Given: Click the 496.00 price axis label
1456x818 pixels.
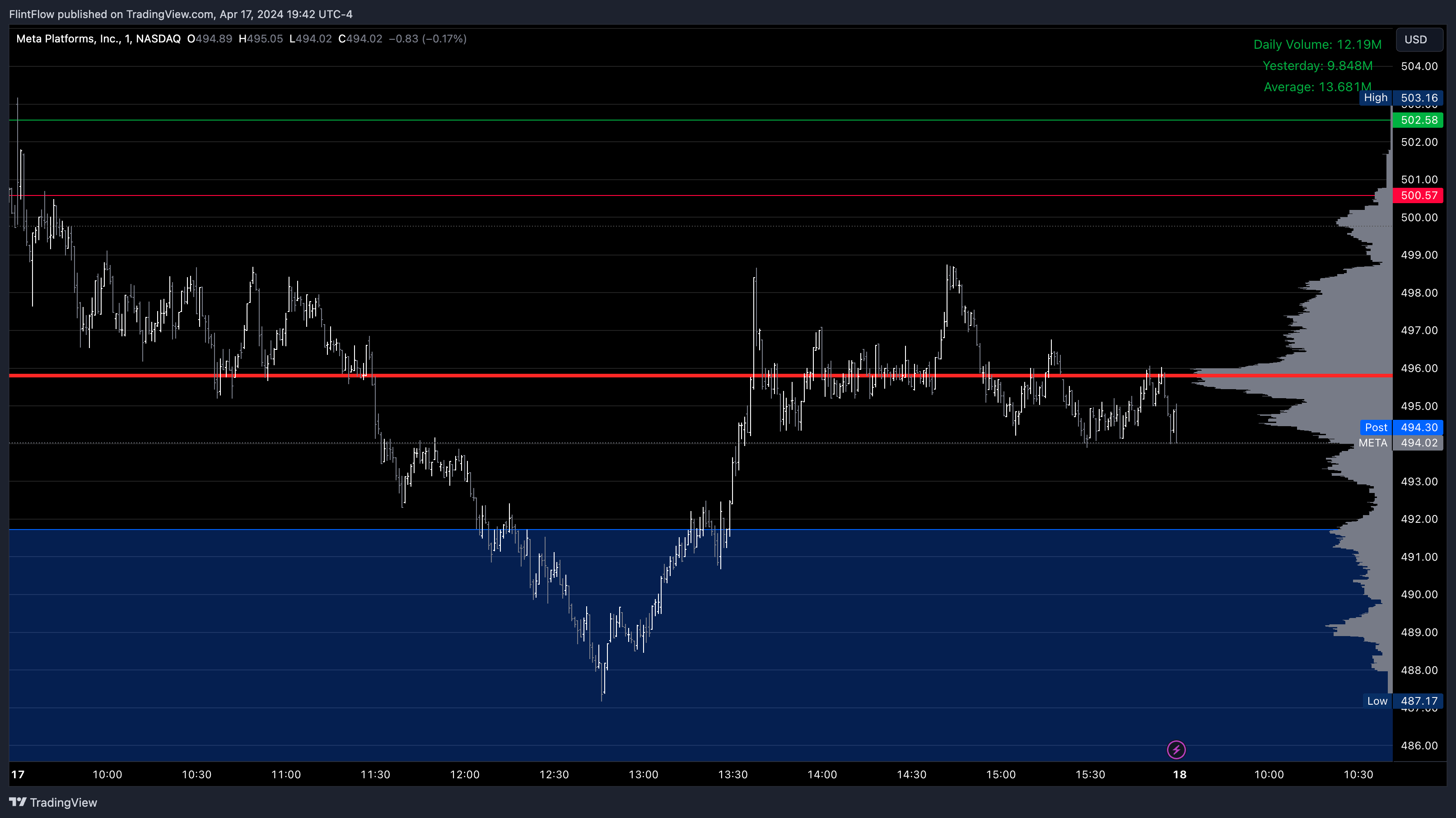Looking at the screenshot, I should click(1419, 368).
